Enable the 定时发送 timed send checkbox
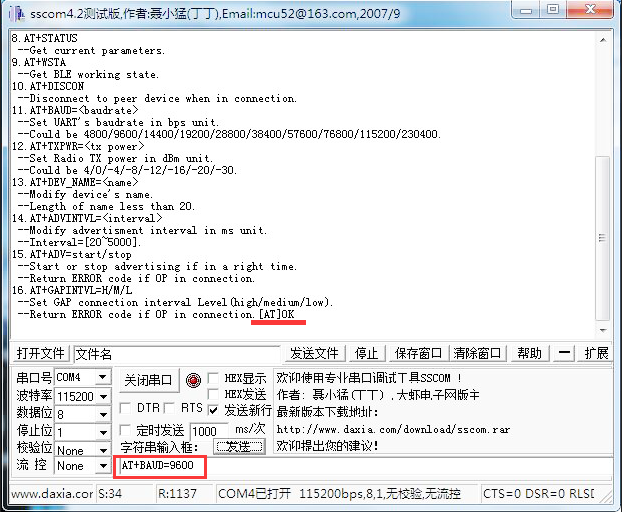The height and width of the screenshot is (512, 622). click(x=125, y=429)
